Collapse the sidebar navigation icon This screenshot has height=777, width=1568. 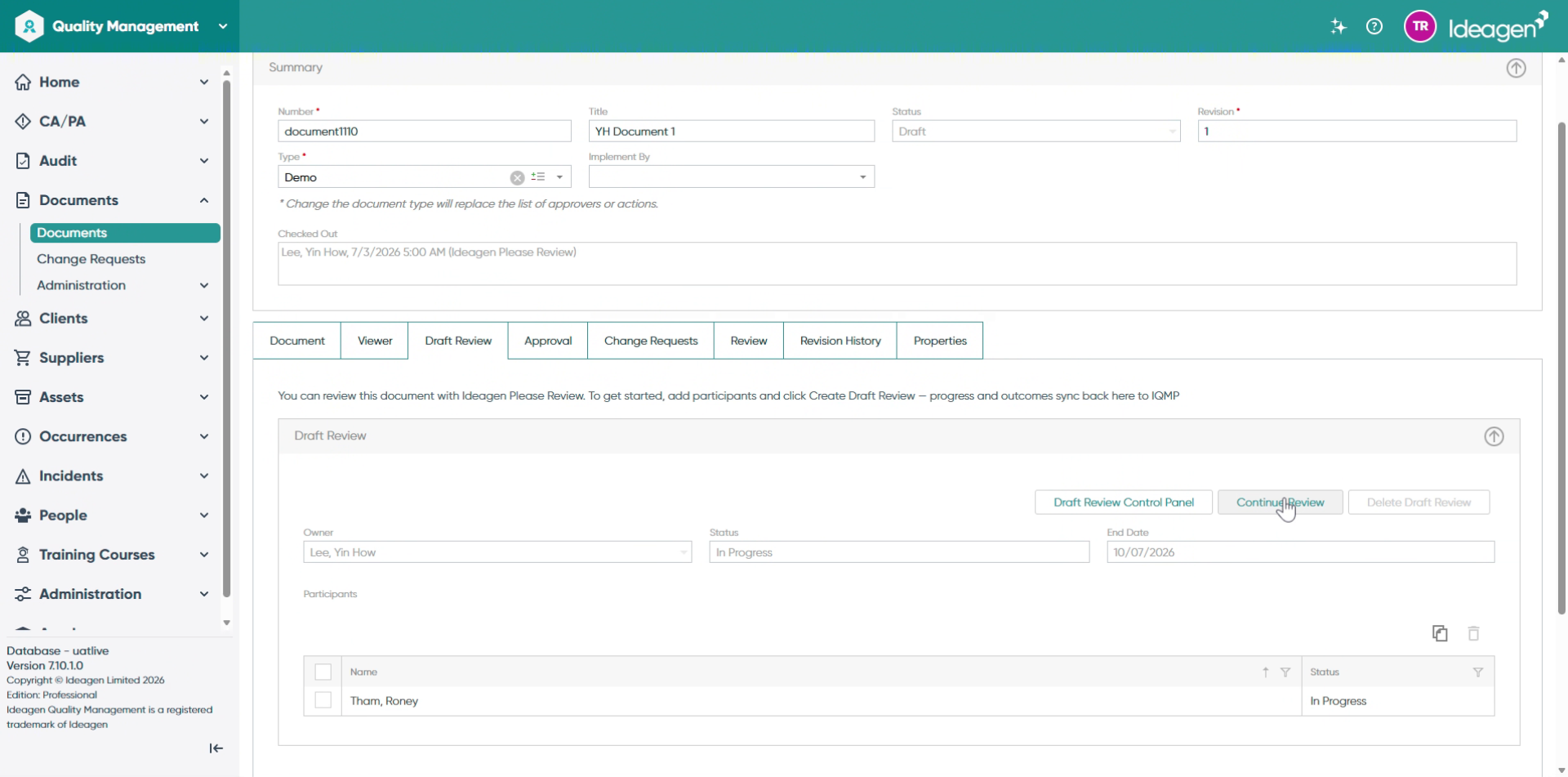216,748
